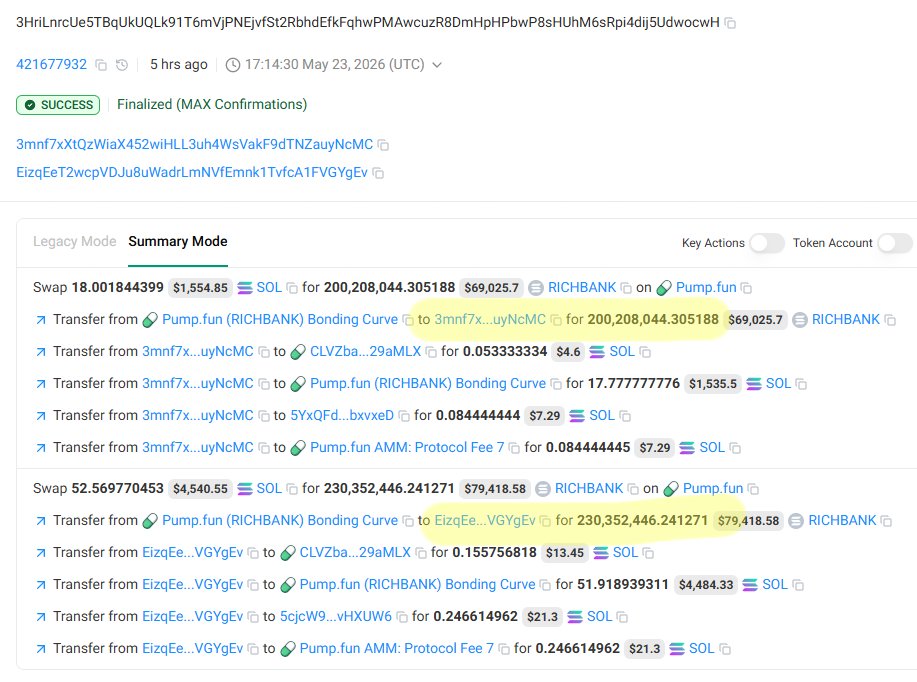Copy address EizqEeT2wcp...FVGYgEv
This screenshot has height=682, width=917.
pos(378,173)
